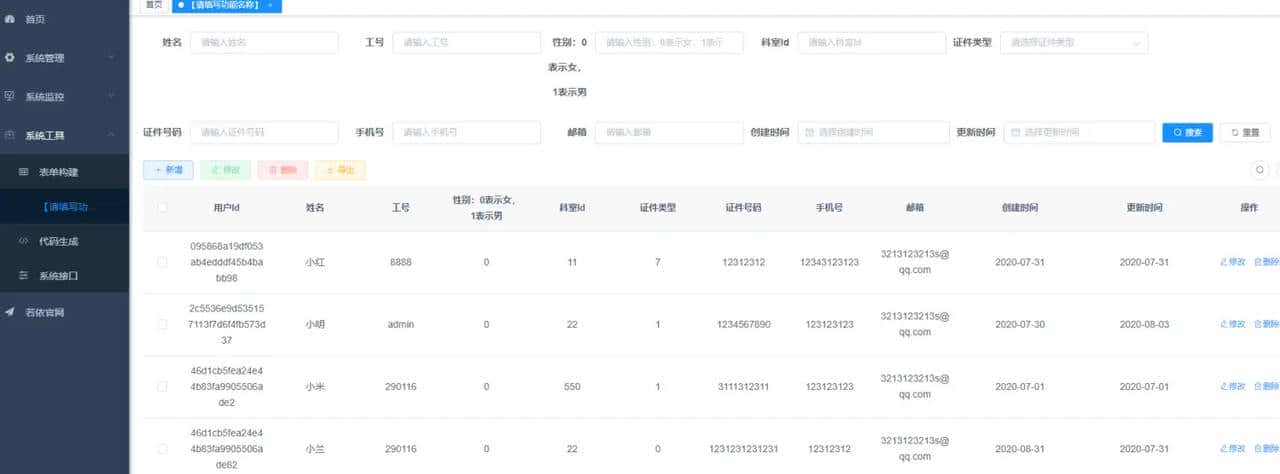Click the 重置 button
The height and width of the screenshot is (474, 1280).
pos(1245,132)
